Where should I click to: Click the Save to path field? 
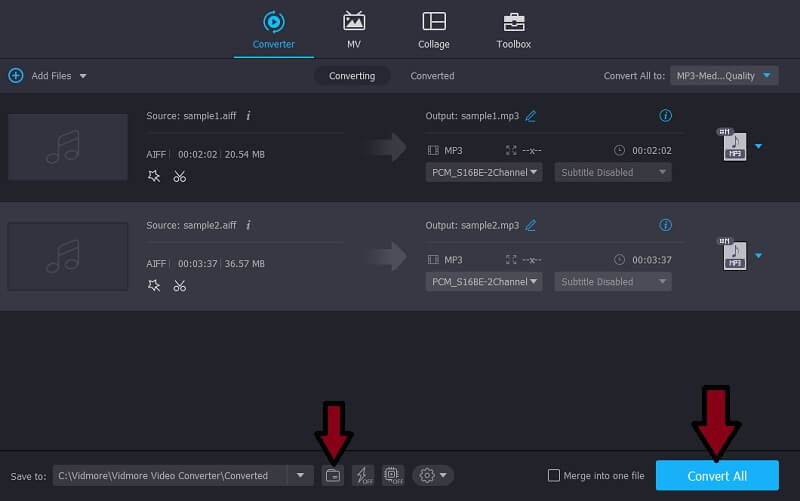tap(170, 476)
